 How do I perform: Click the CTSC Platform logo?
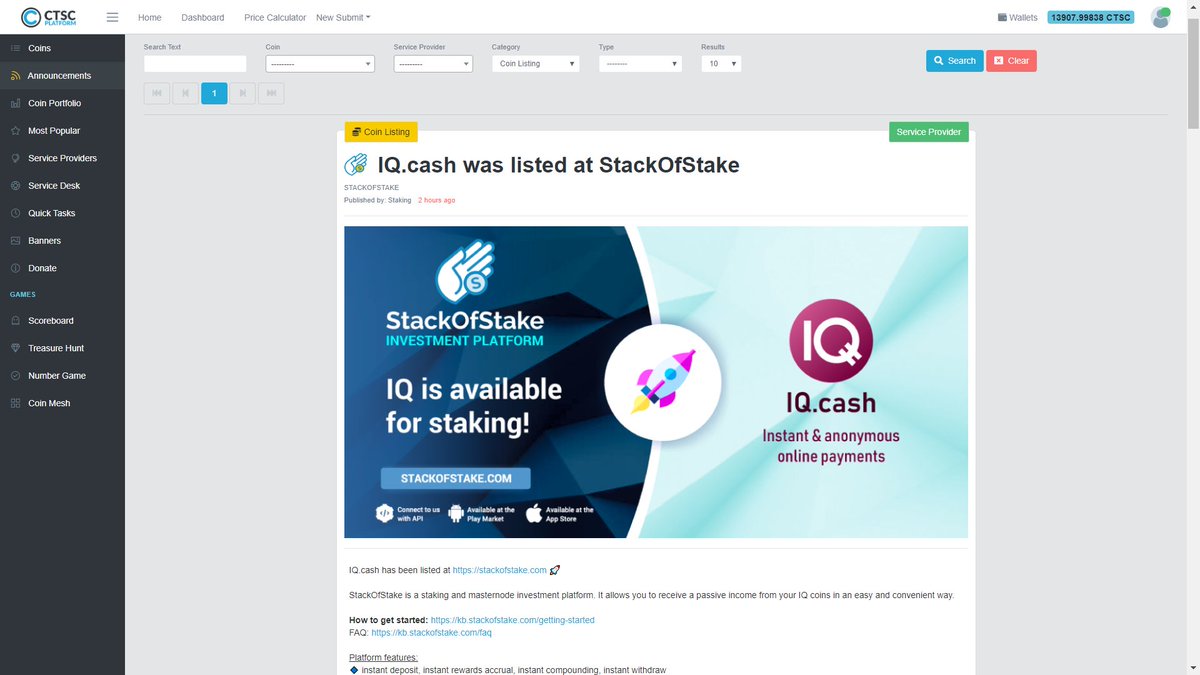[x=49, y=17]
